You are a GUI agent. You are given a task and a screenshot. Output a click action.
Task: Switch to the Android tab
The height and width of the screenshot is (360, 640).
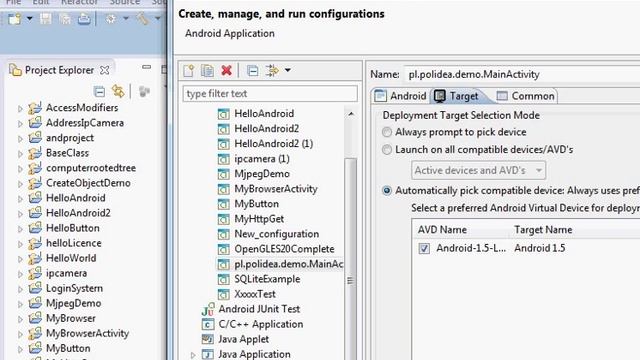[400, 96]
